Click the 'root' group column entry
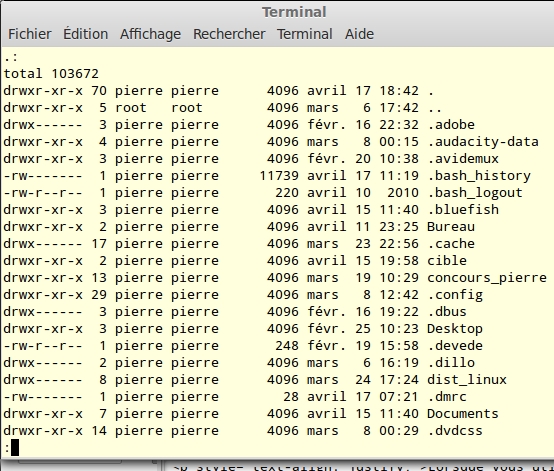 click(187, 108)
